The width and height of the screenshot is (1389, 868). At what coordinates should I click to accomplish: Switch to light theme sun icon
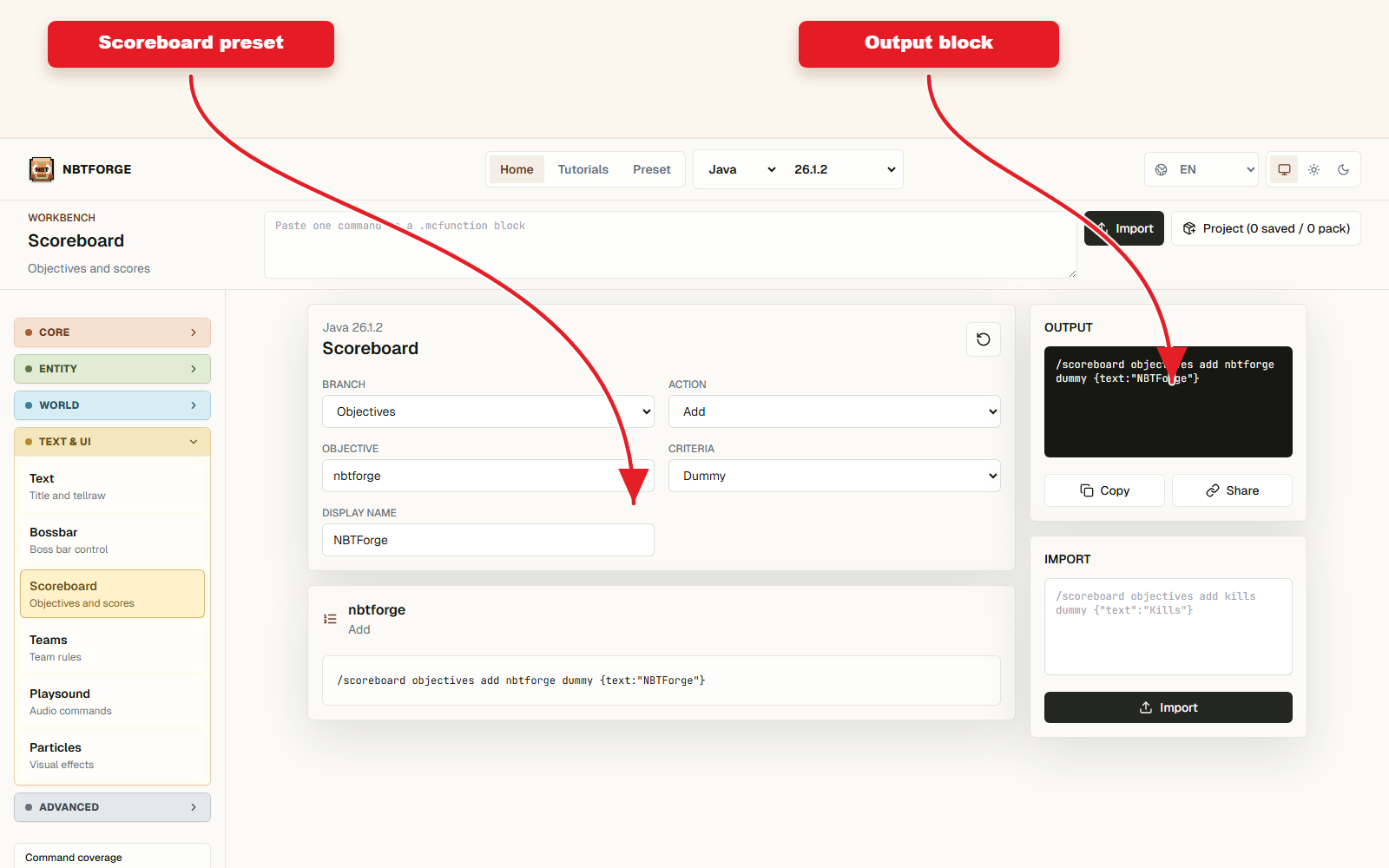click(x=1313, y=169)
